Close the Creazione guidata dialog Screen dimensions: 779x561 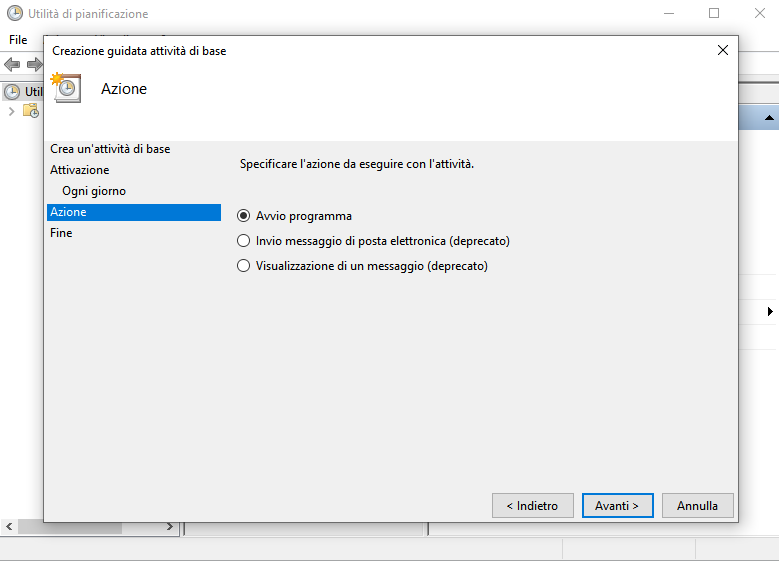[723, 50]
